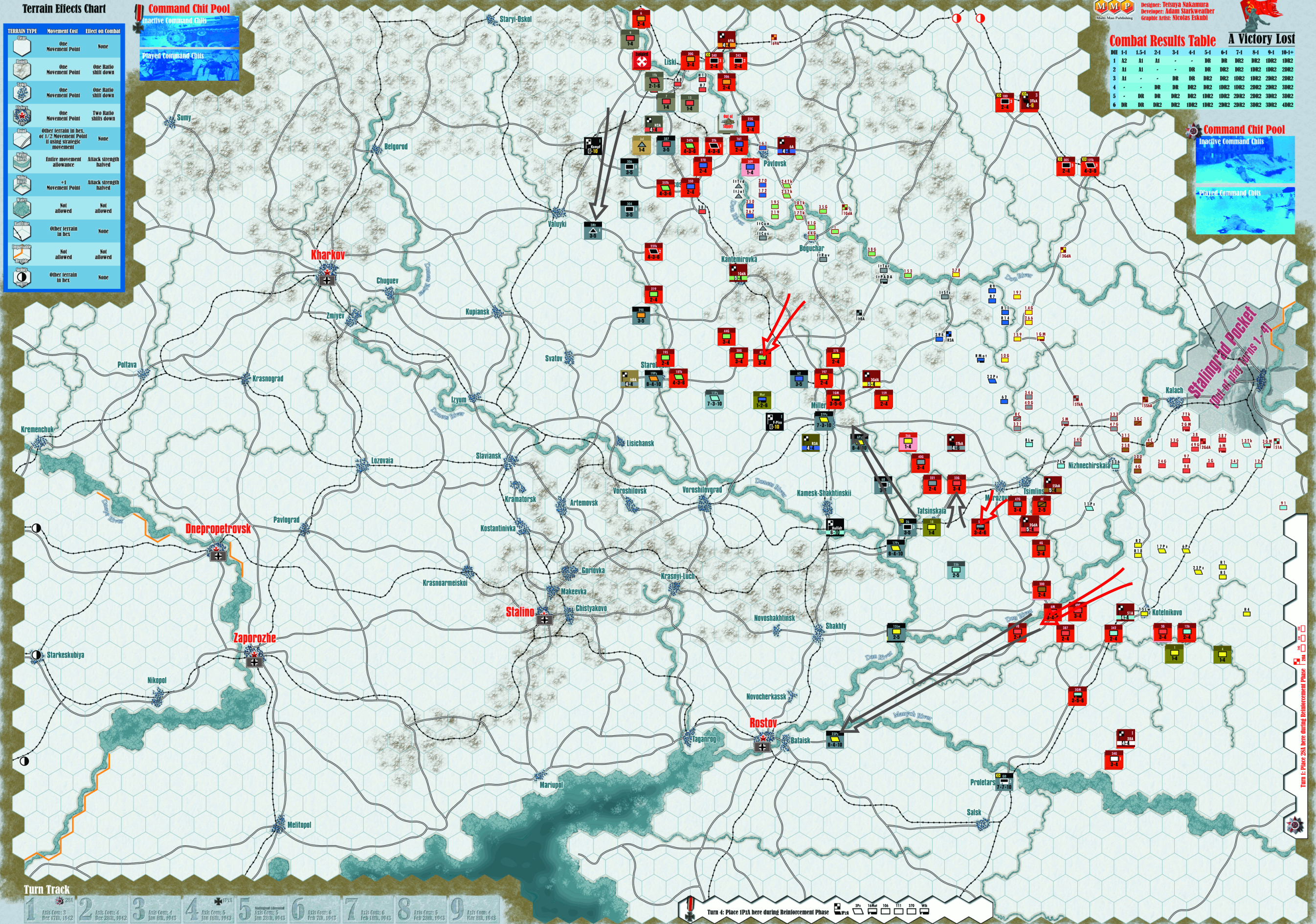Click the Kharkov victory city star
The height and width of the screenshot is (924, 1316).
click(327, 273)
